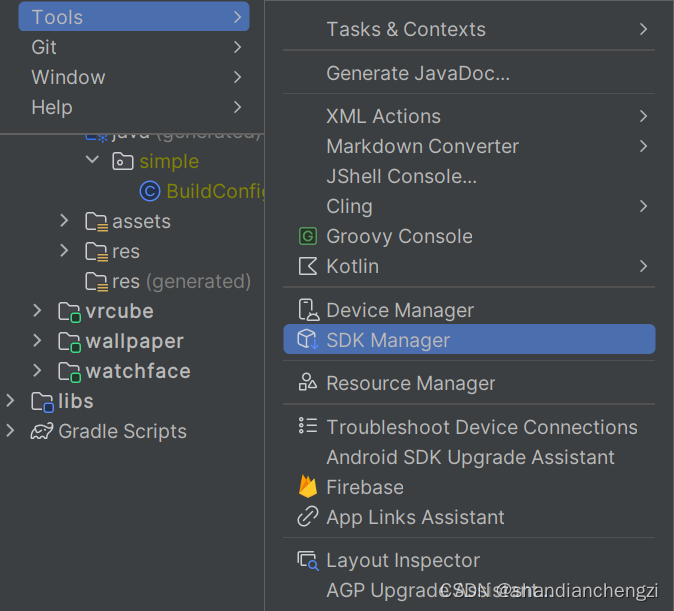Screen dimensions: 674x611
Task: Open the Window menu
Action: [x=68, y=77]
